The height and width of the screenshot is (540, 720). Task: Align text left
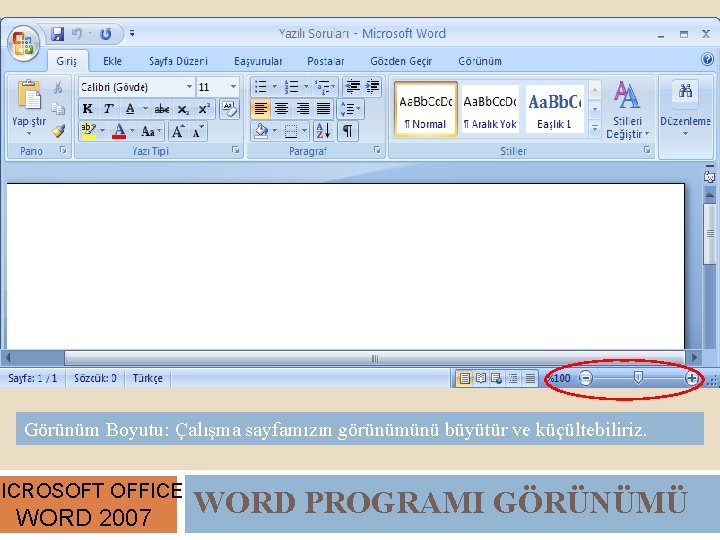tap(260, 109)
